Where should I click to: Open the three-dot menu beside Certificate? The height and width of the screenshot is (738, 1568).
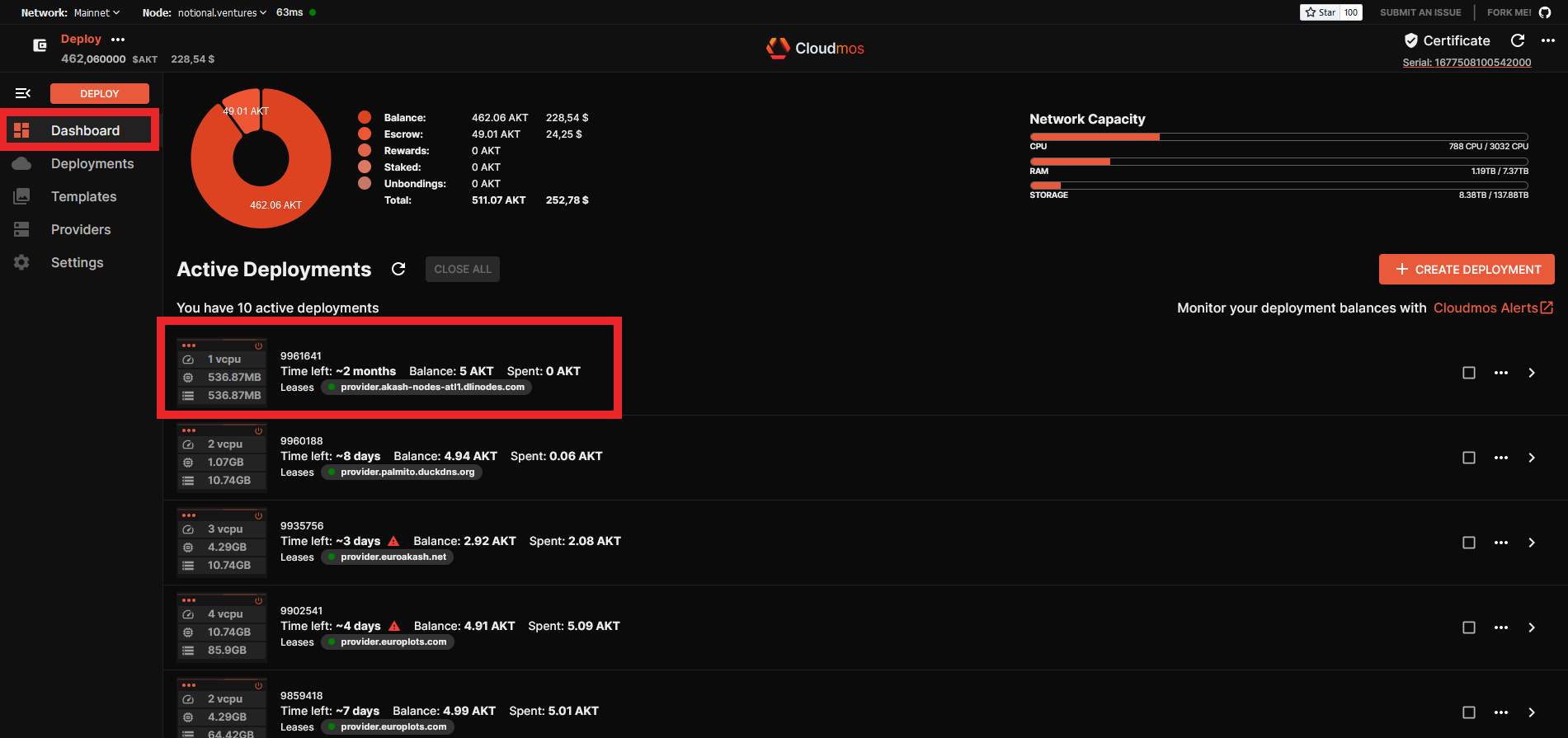(1547, 40)
